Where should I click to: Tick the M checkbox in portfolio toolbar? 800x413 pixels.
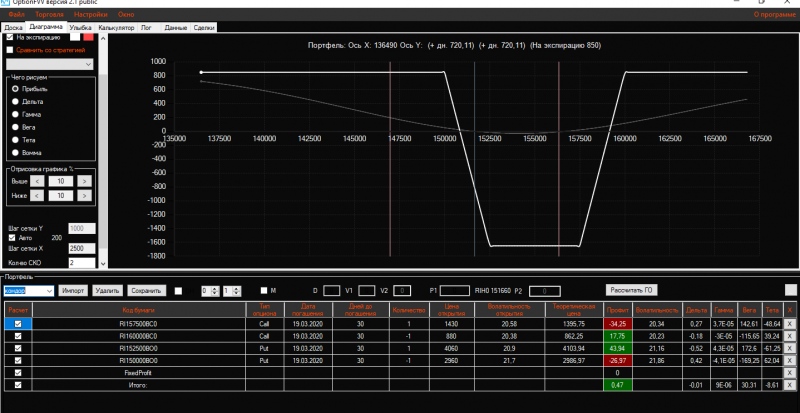pos(263,290)
